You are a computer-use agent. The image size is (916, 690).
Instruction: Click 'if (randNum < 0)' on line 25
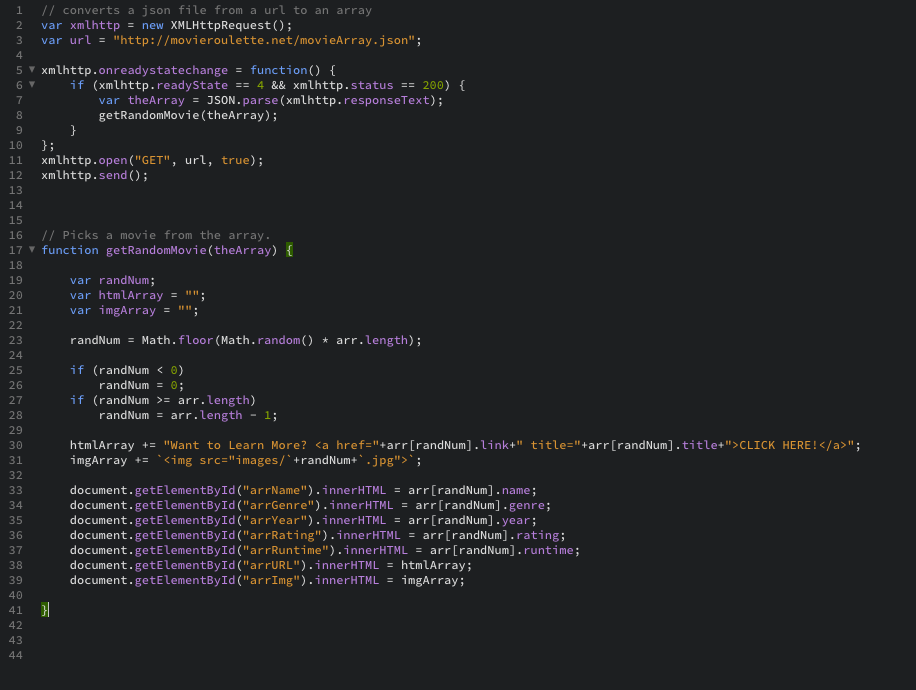point(127,370)
